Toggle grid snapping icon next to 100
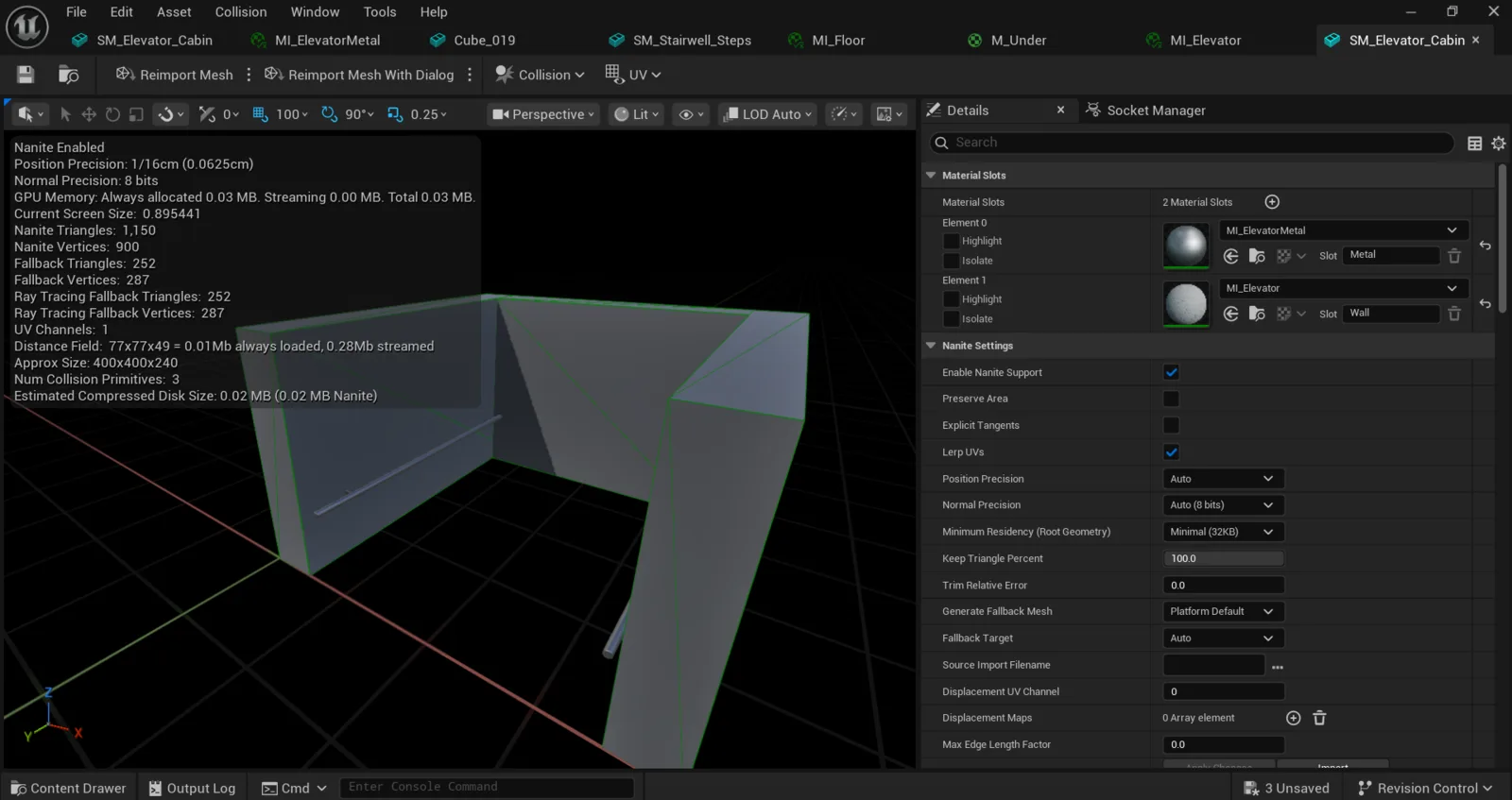This screenshot has width=1512, height=800. click(260, 114)
